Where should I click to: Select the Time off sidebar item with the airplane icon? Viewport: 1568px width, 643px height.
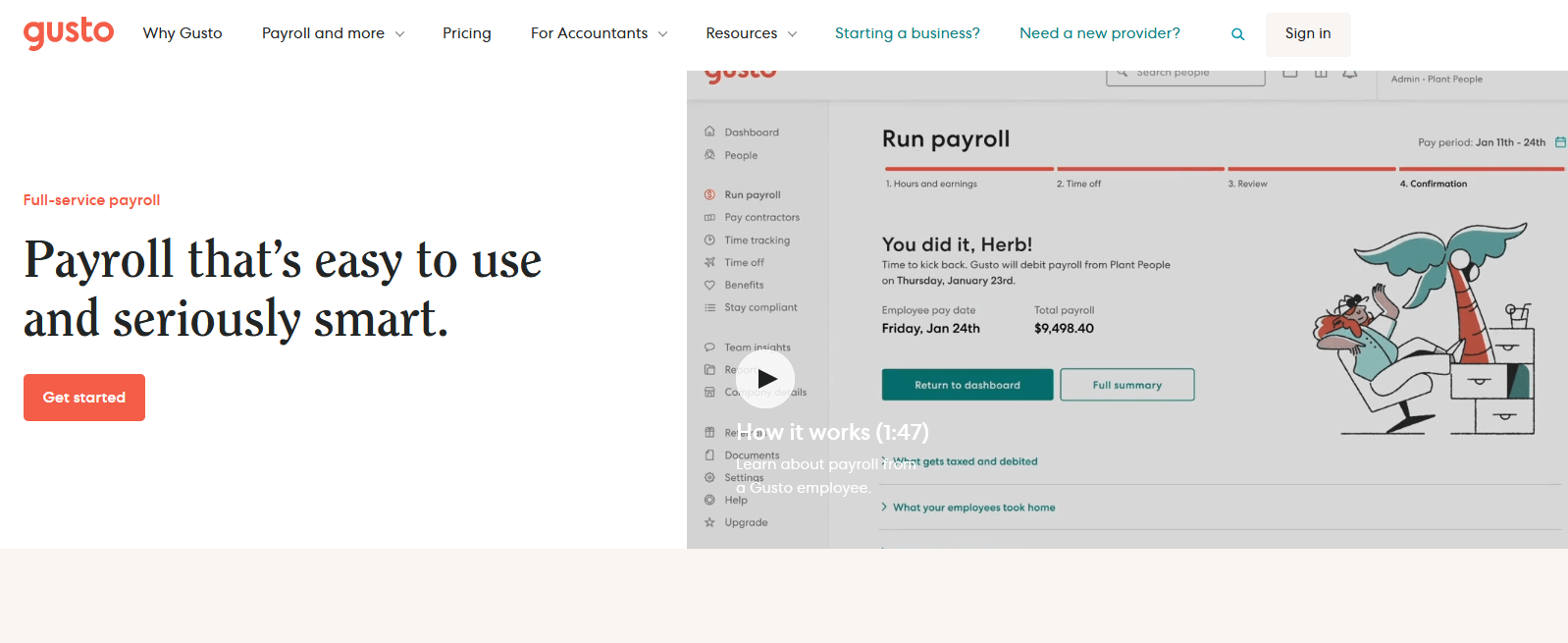pos(734,262)
